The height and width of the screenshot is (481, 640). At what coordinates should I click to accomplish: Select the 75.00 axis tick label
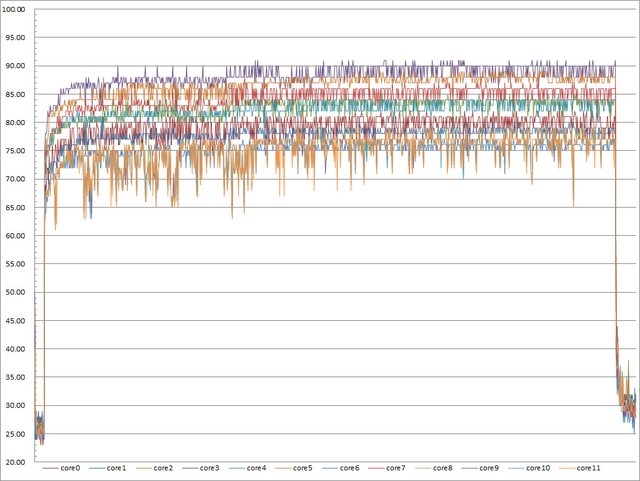point(17,151)
